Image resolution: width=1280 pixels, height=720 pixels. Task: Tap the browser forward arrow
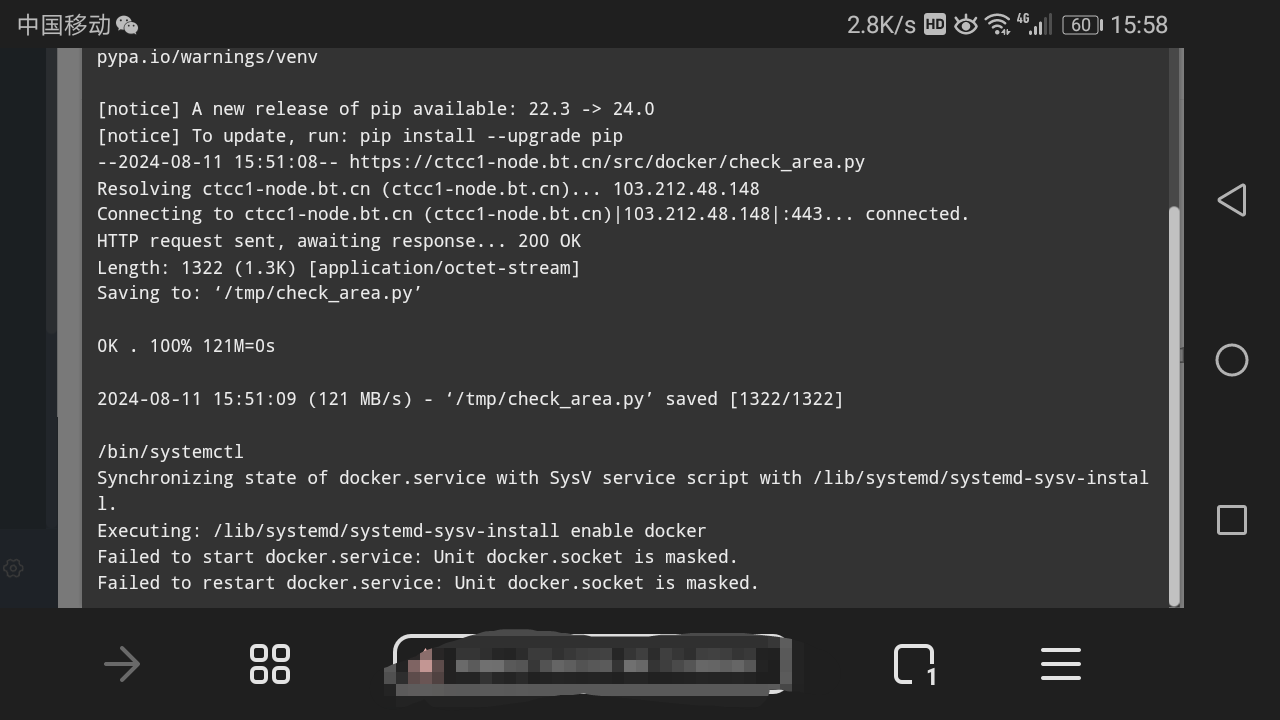tap(122, 664)
